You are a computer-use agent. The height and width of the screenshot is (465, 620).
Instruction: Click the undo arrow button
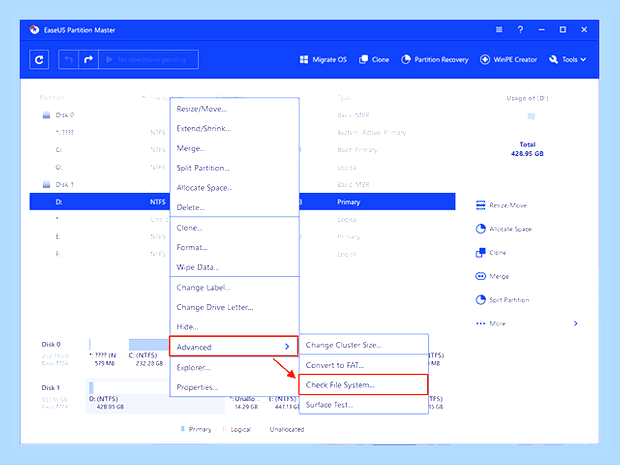click(x=68, y=60)
